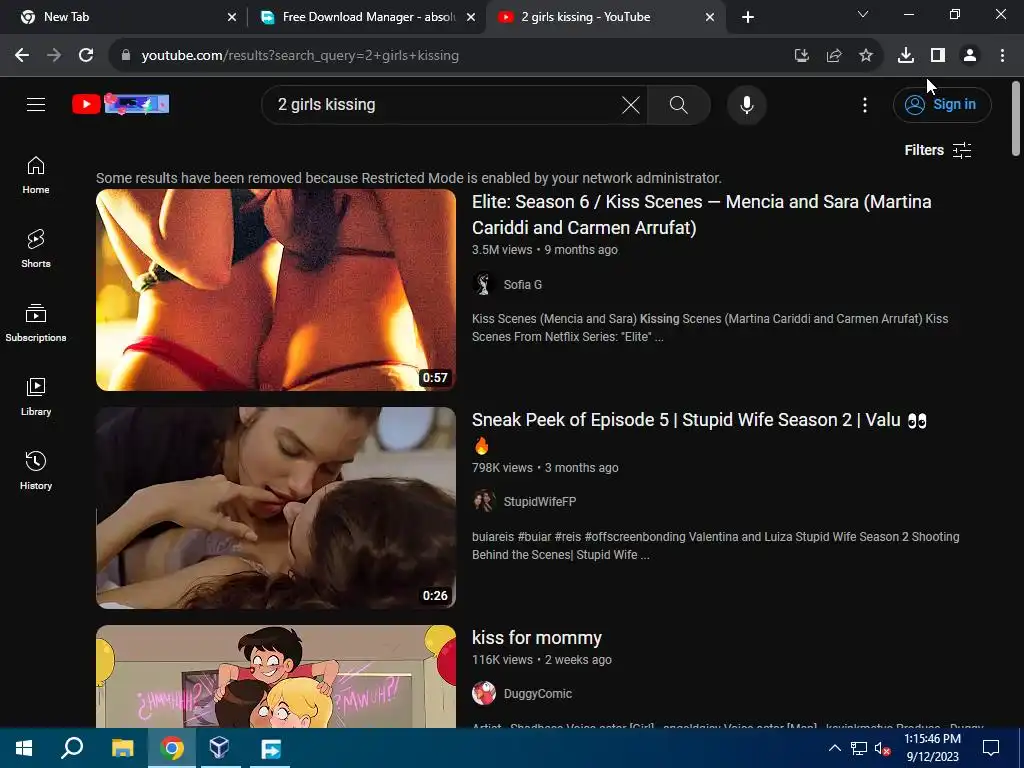Clear the search query with X

631,104
